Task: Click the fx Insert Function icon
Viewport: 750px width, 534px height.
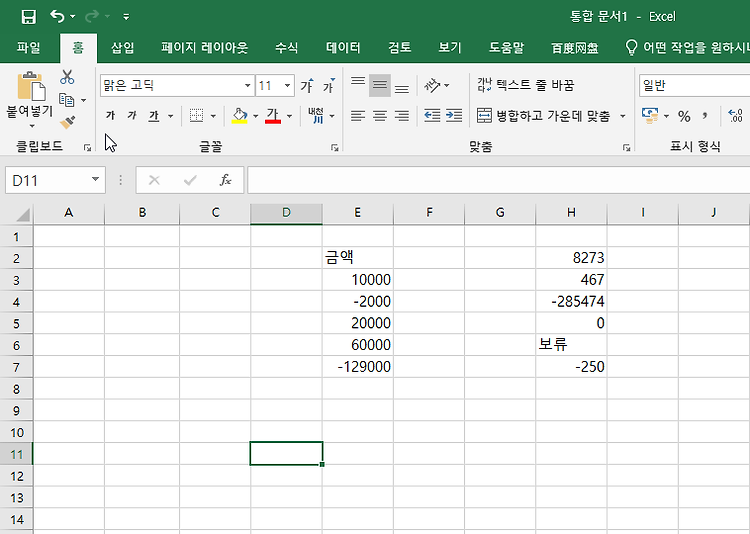Action: tap(225, 180)
